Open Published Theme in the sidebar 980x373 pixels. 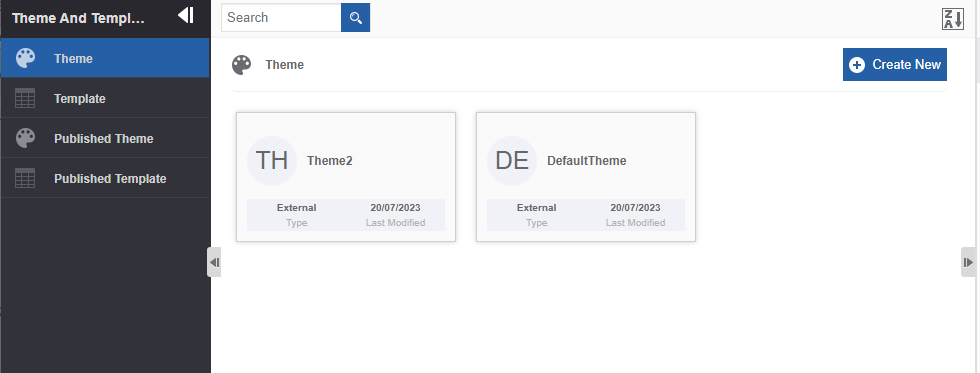(x=105, y=138)
